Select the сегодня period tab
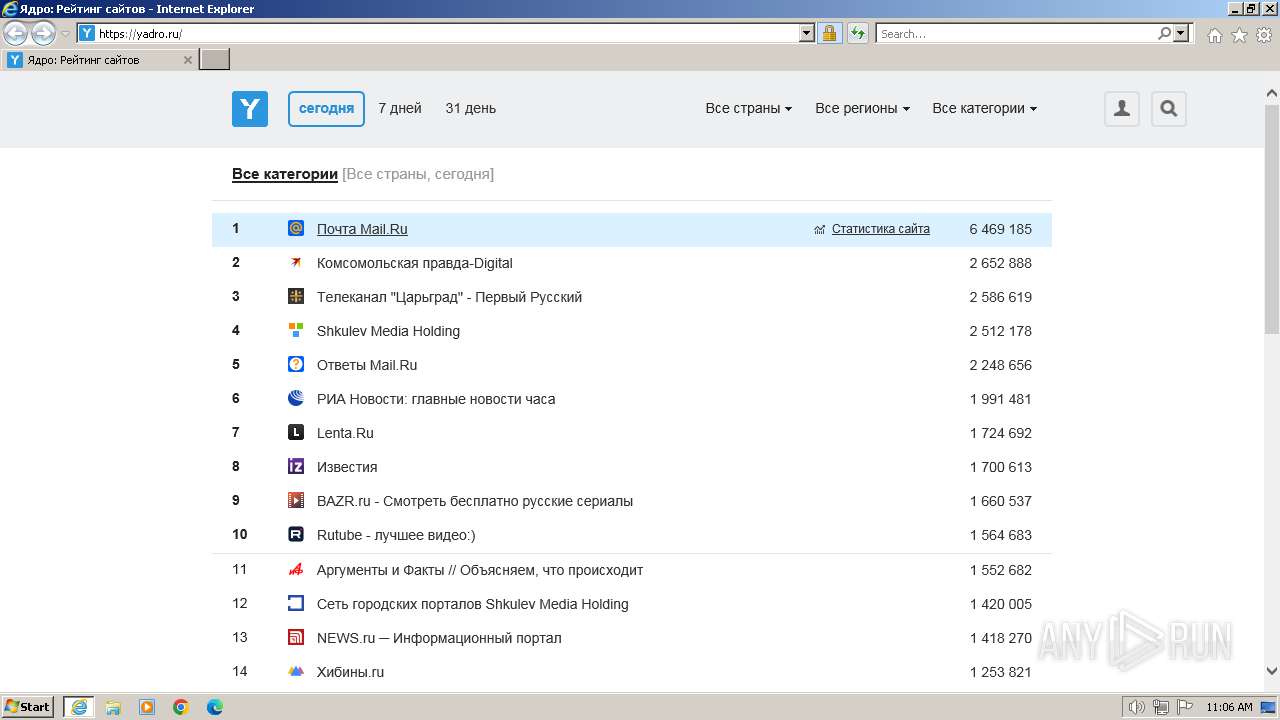Image resolution: width=1280 pixels, height=720 pixels. (x=326, y=108)
